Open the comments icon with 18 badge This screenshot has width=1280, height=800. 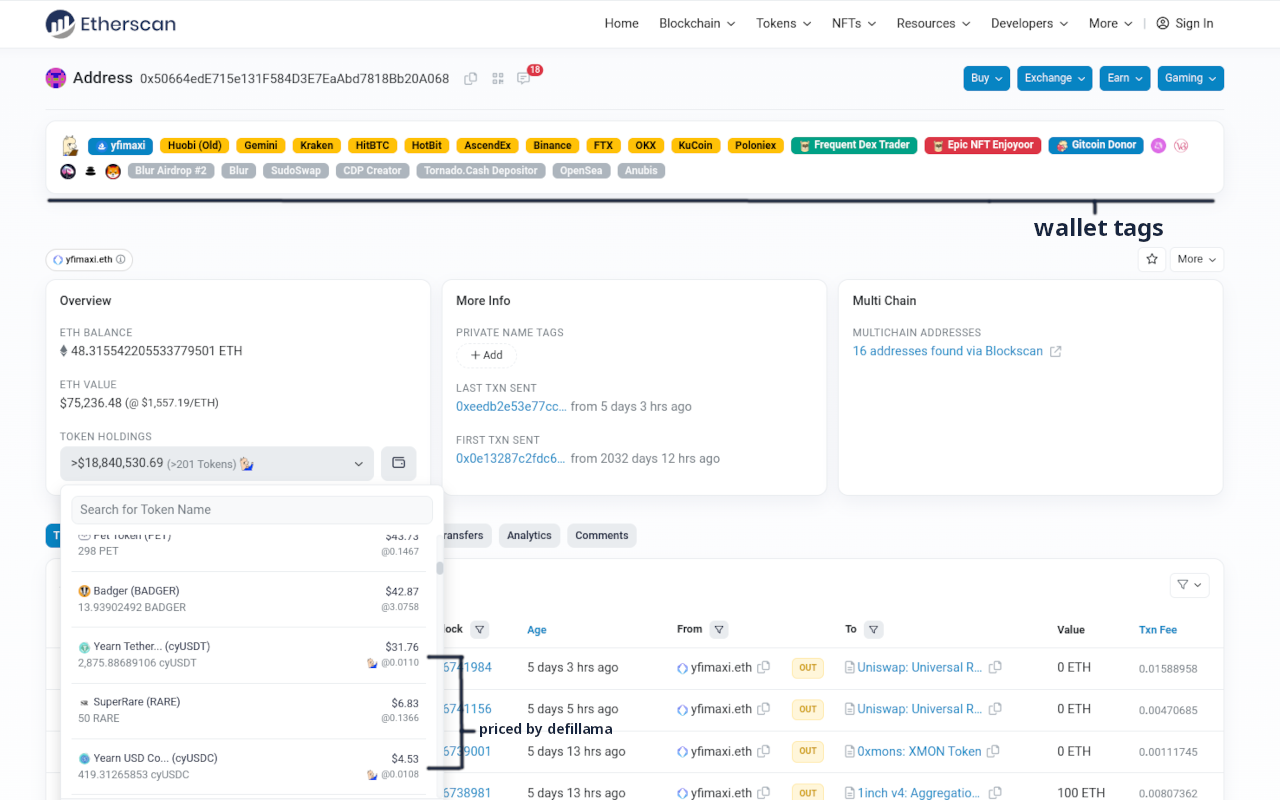point(523,78)
